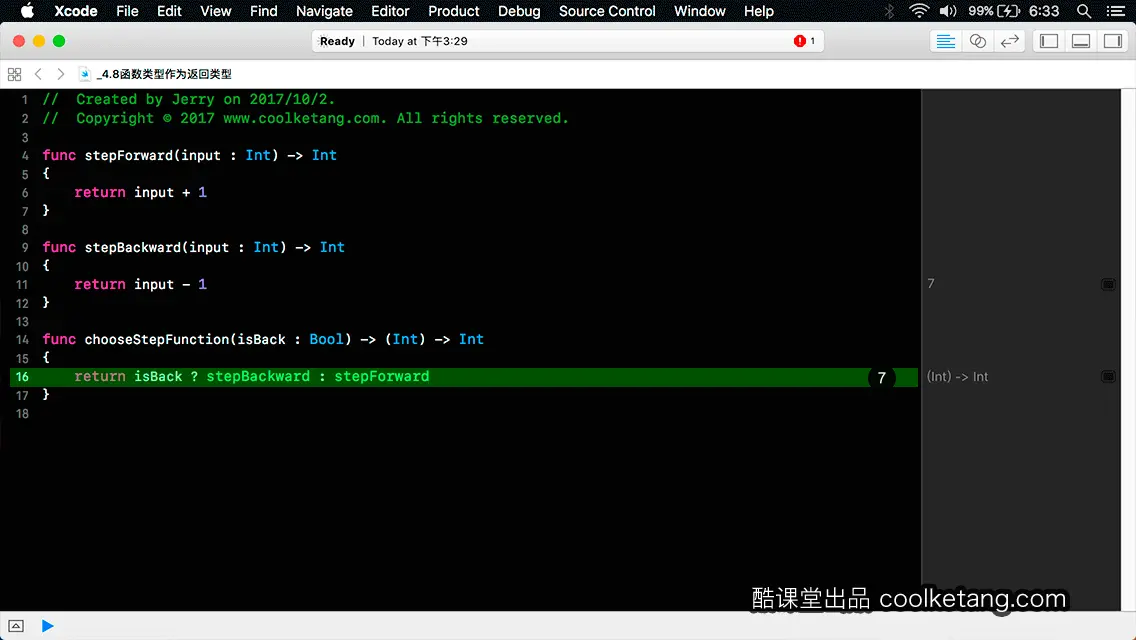Open the View menu
Screen dimensions: 1136x640
pos(215,11)
